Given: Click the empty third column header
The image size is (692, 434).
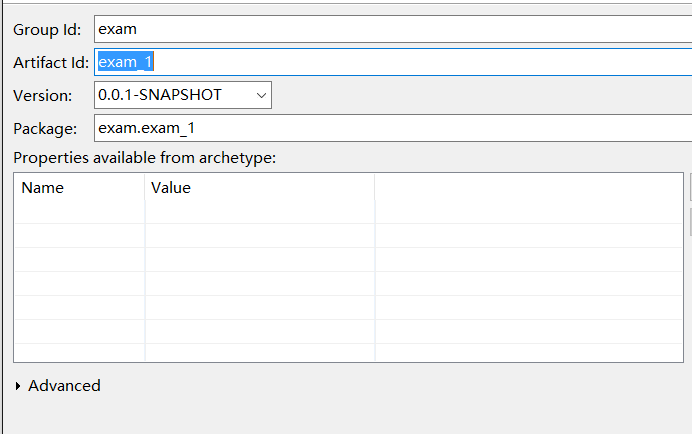Looking at the screenshot, I should point(528,187).
